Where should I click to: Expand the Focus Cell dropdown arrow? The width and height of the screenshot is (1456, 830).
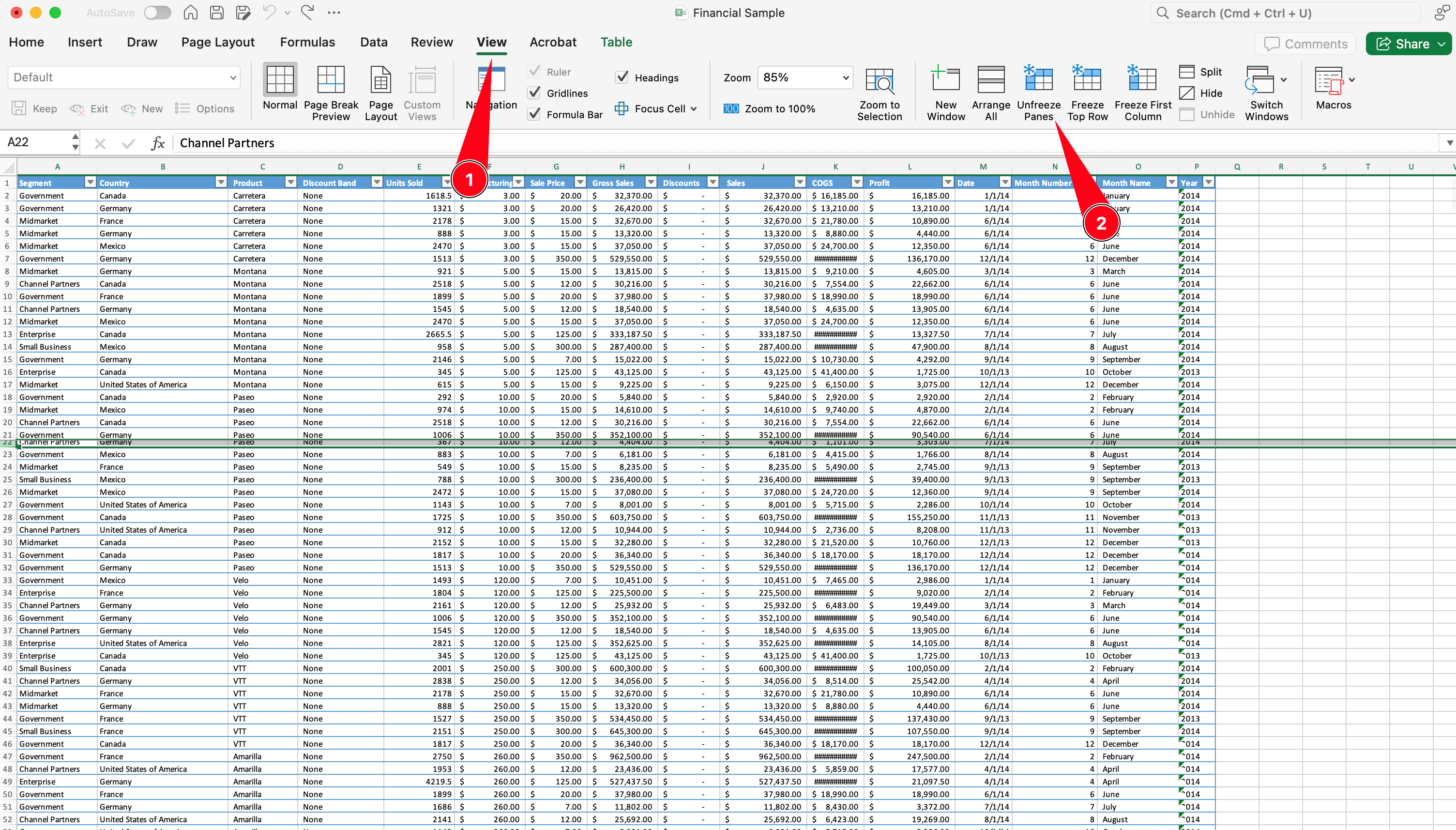[693, 109]
